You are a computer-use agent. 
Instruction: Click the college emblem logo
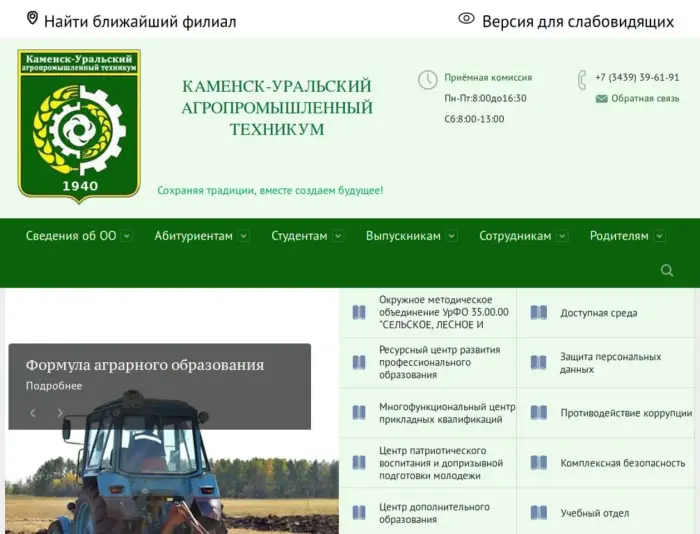tap(79, 125)
